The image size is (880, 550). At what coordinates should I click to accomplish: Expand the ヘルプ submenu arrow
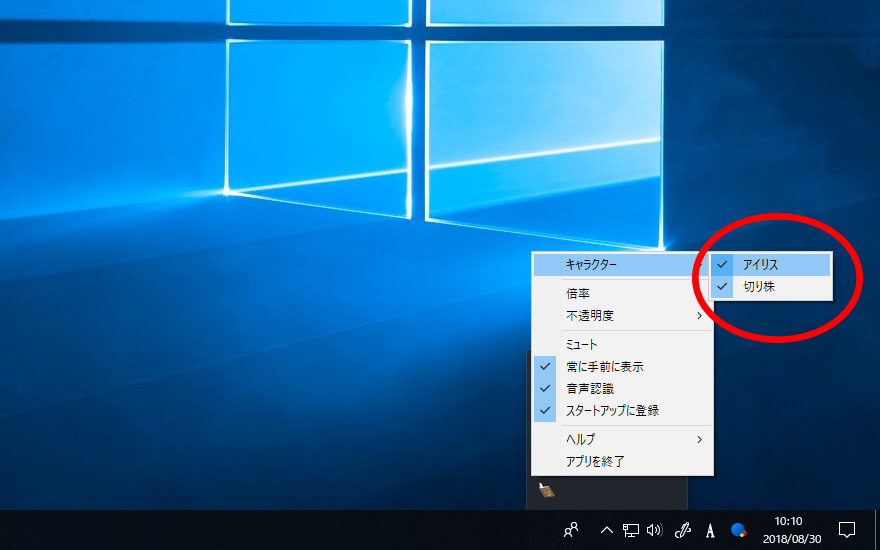(x=700, y=439)
